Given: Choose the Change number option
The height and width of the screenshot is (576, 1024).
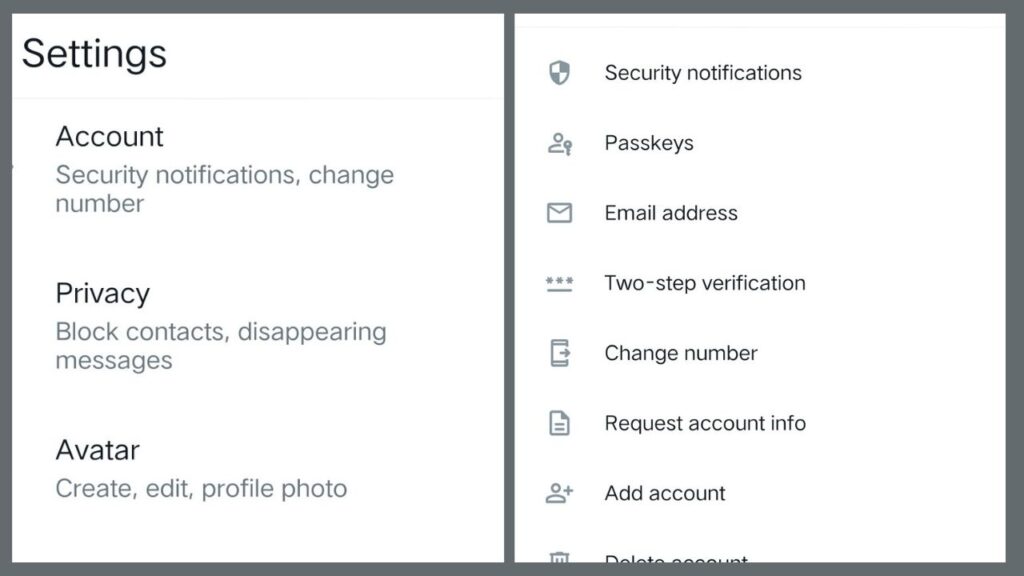Looking at the screenshot, I should pyautogui.click(x=681, y=353).
